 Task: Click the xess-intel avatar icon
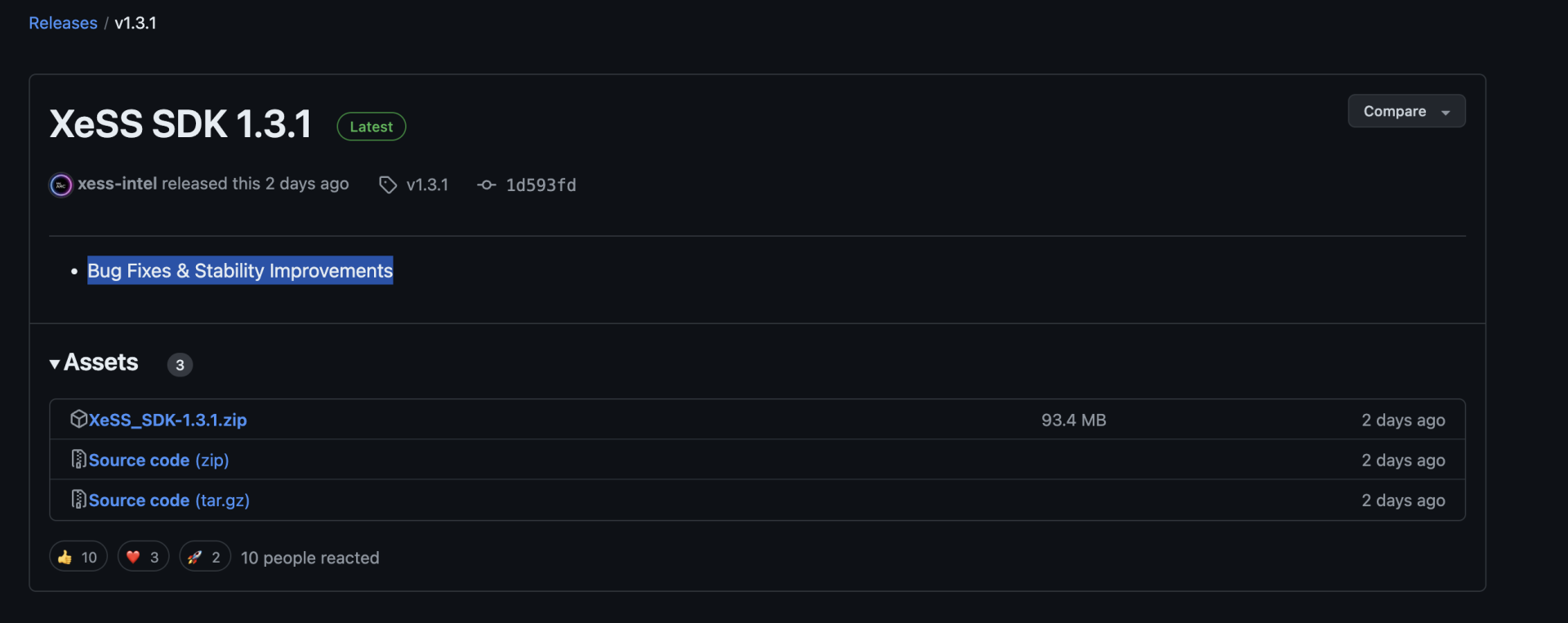pos(60,185)
